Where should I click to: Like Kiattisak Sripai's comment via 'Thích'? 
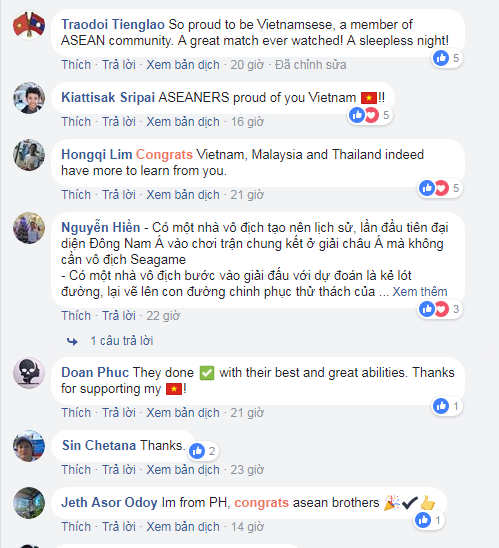click(76, 122)
